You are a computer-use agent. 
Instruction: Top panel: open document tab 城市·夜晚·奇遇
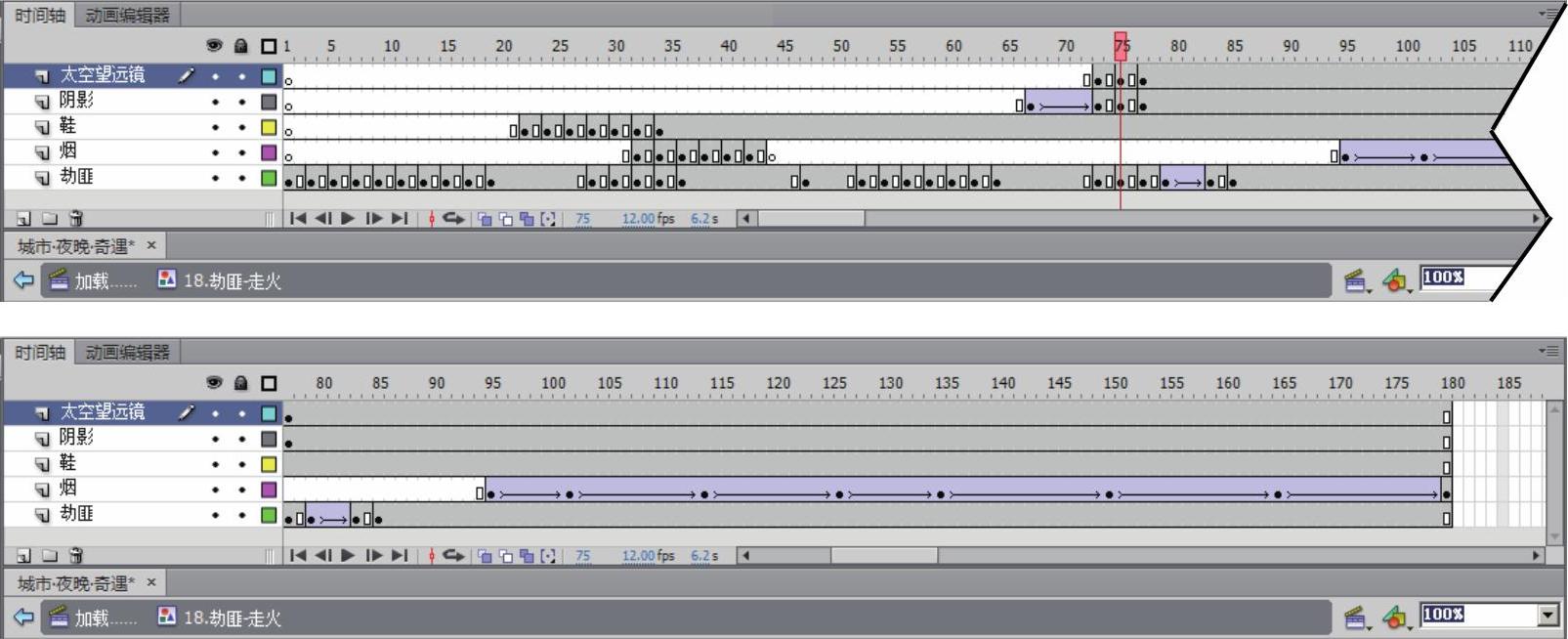[76, 246]
